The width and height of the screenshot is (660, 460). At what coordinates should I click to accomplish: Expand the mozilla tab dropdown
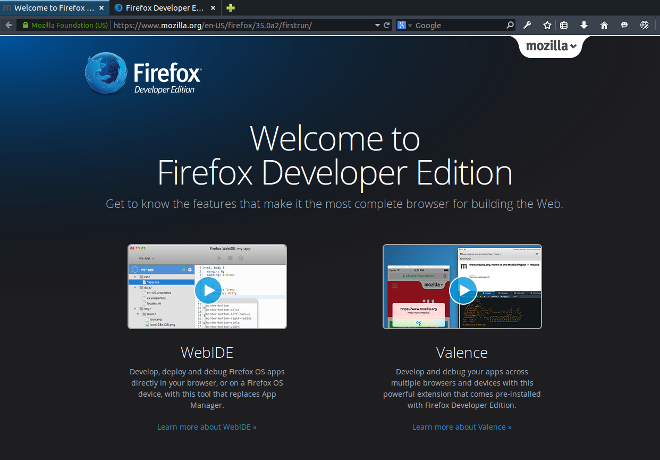pos(551,45)
